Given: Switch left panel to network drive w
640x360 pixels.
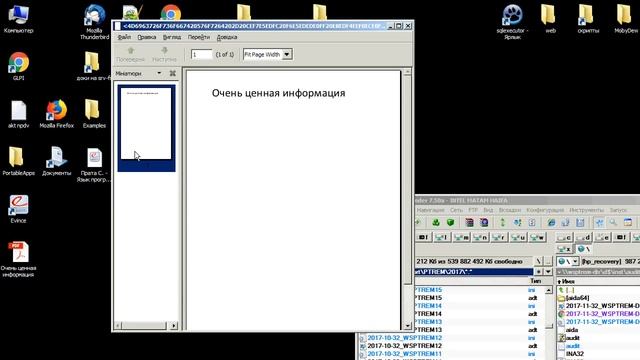Looking at the screenshot, I should coord(537,237).
